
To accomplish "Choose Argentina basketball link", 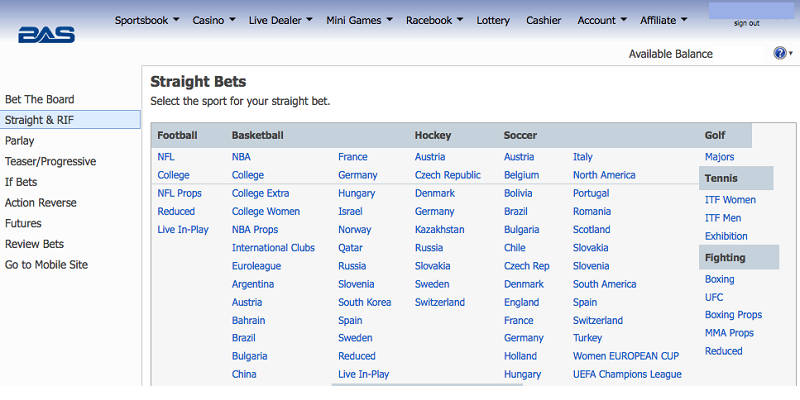I will point(253,284).
